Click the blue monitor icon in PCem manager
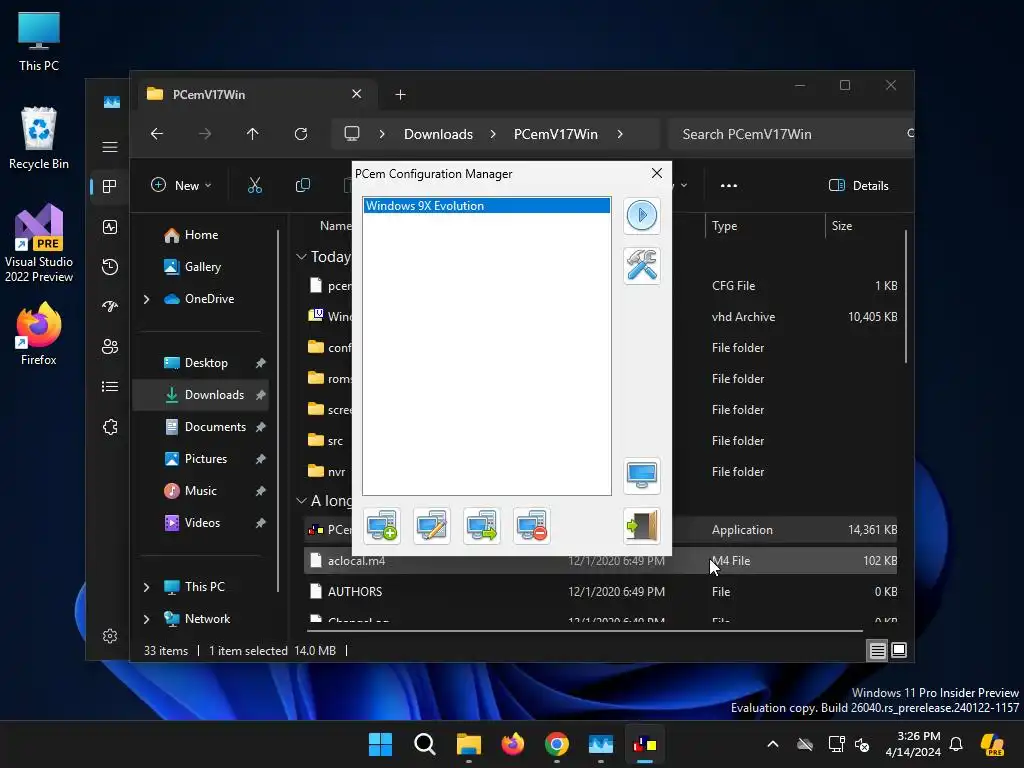 click(641, 476)
